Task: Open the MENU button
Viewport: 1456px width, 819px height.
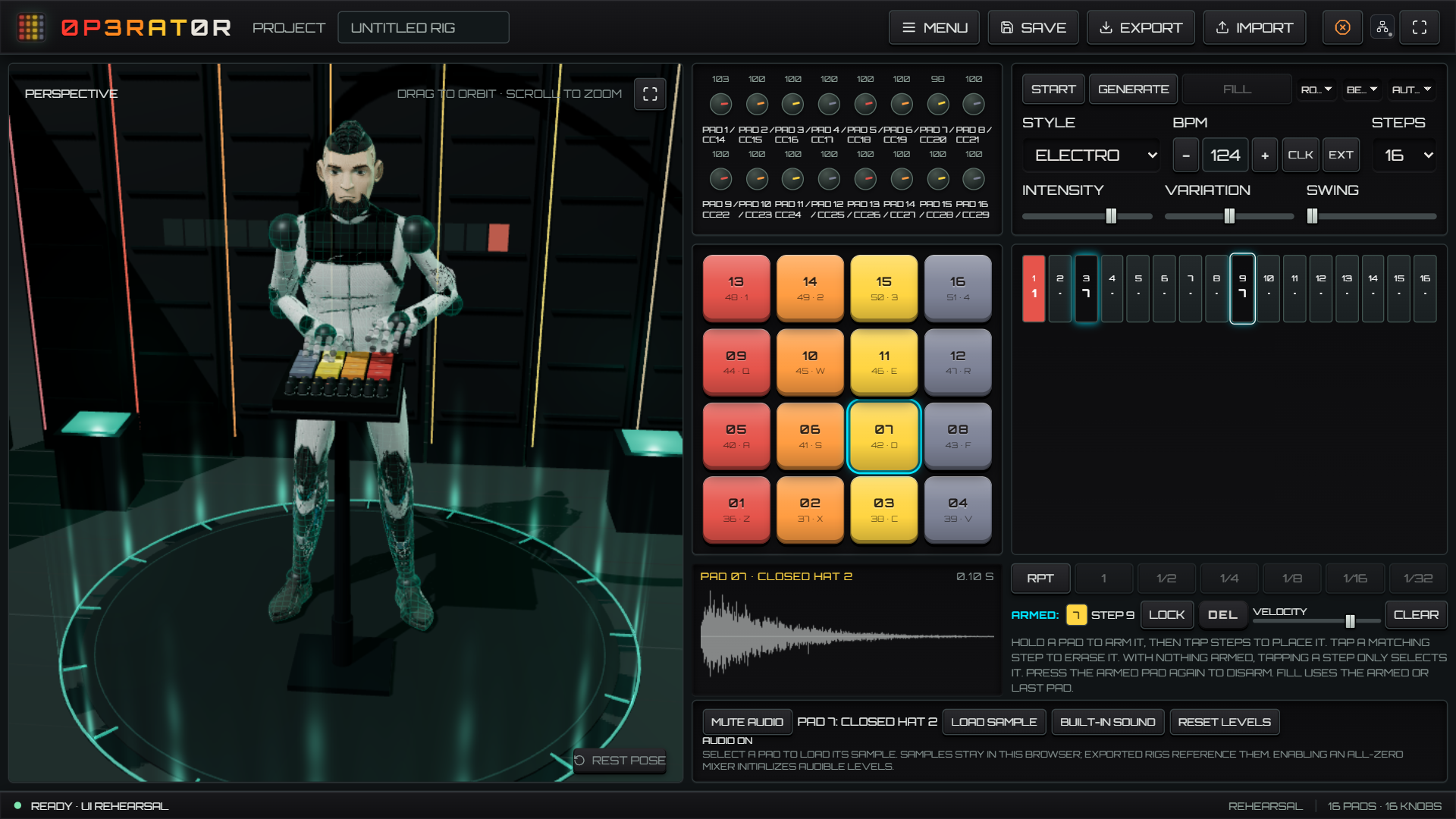Action: point(934,27)
